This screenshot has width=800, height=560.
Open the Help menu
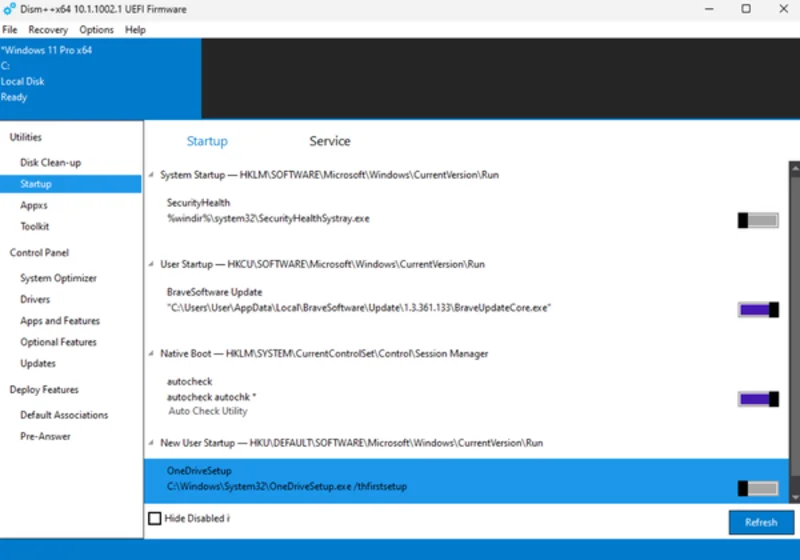(135, 30)
